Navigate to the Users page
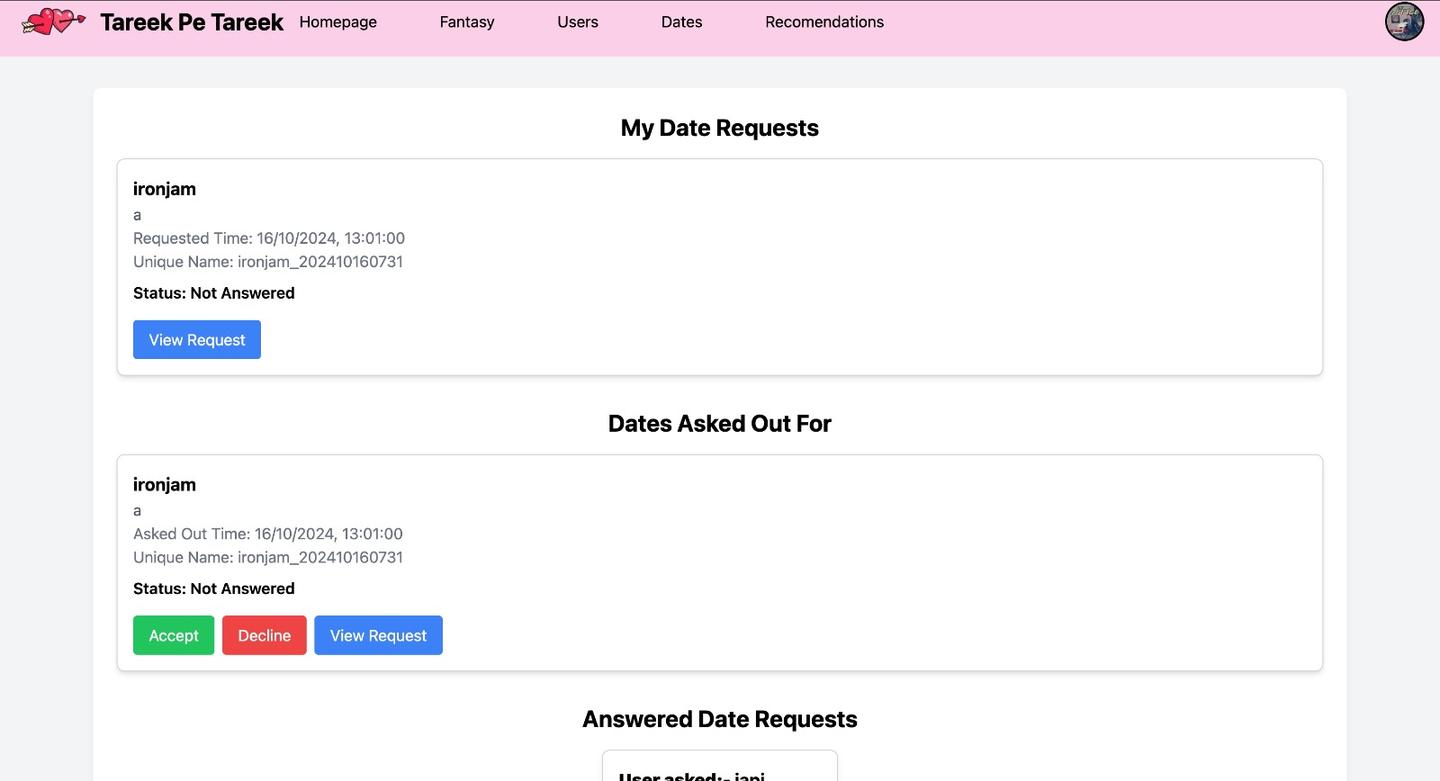The width and height of the screenshot is (1440, 781). click(x=578, y=22)
